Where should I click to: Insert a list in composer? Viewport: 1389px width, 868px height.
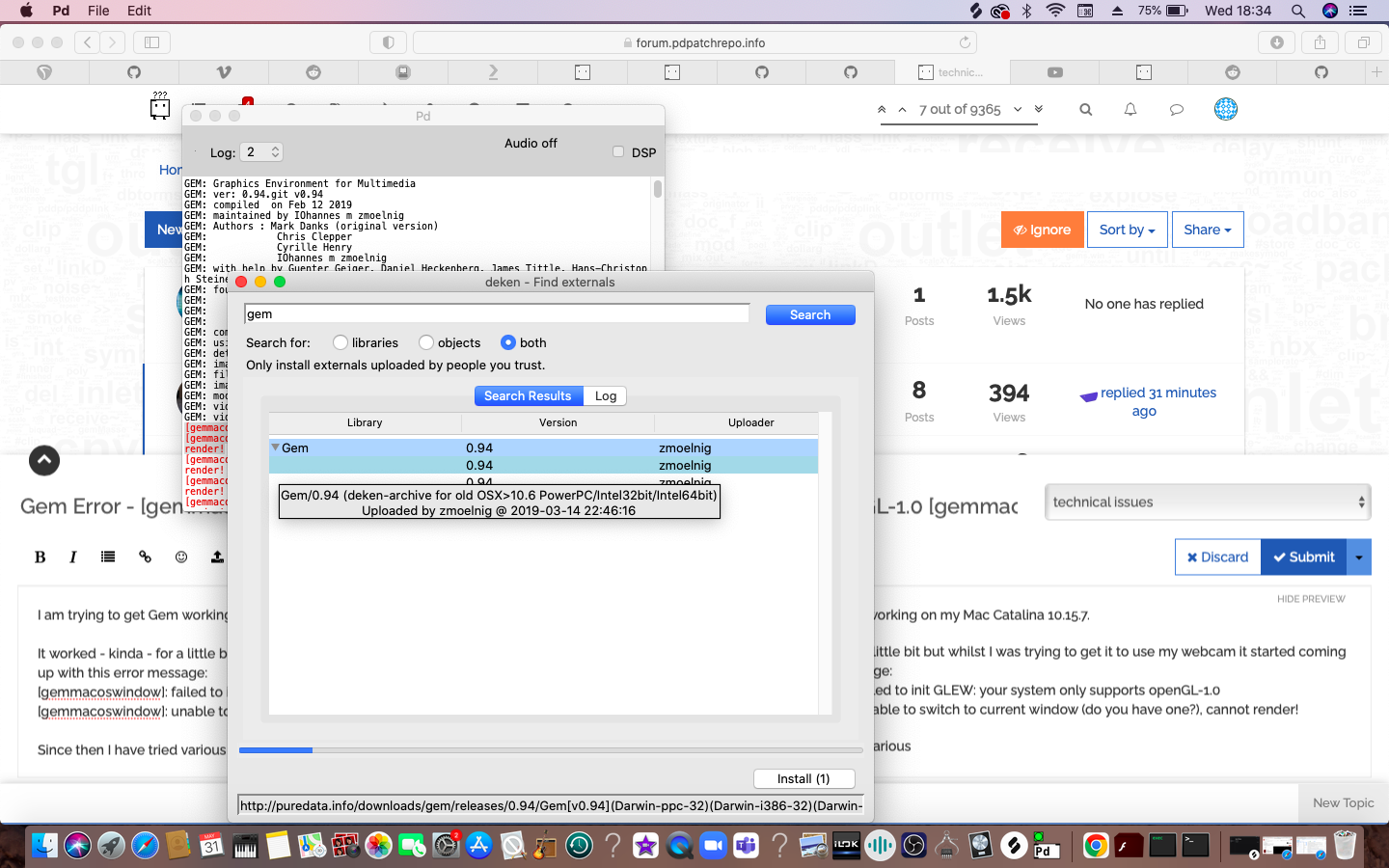click(x=108, y=556)
